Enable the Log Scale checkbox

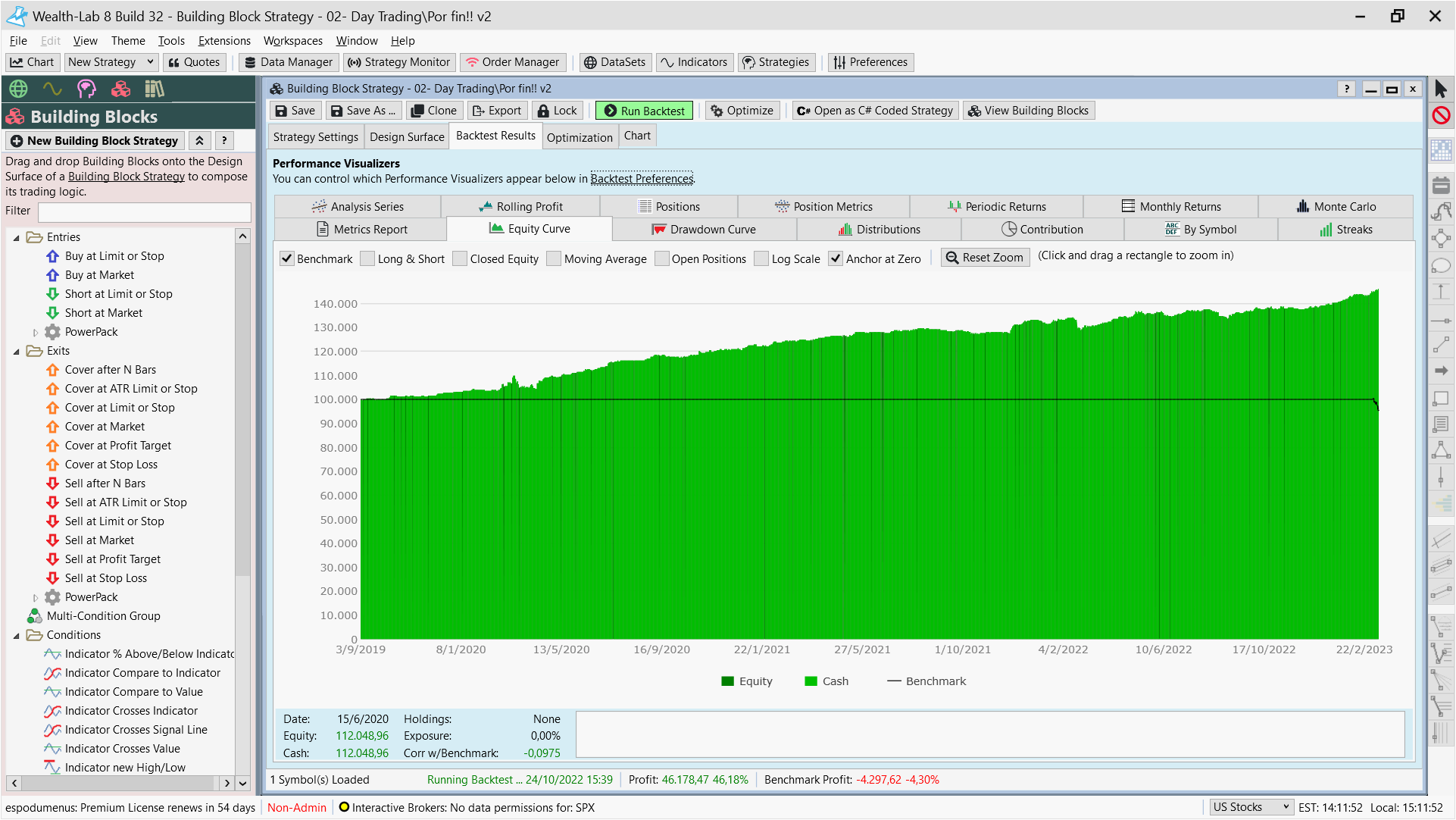click(x=762, y=258)
